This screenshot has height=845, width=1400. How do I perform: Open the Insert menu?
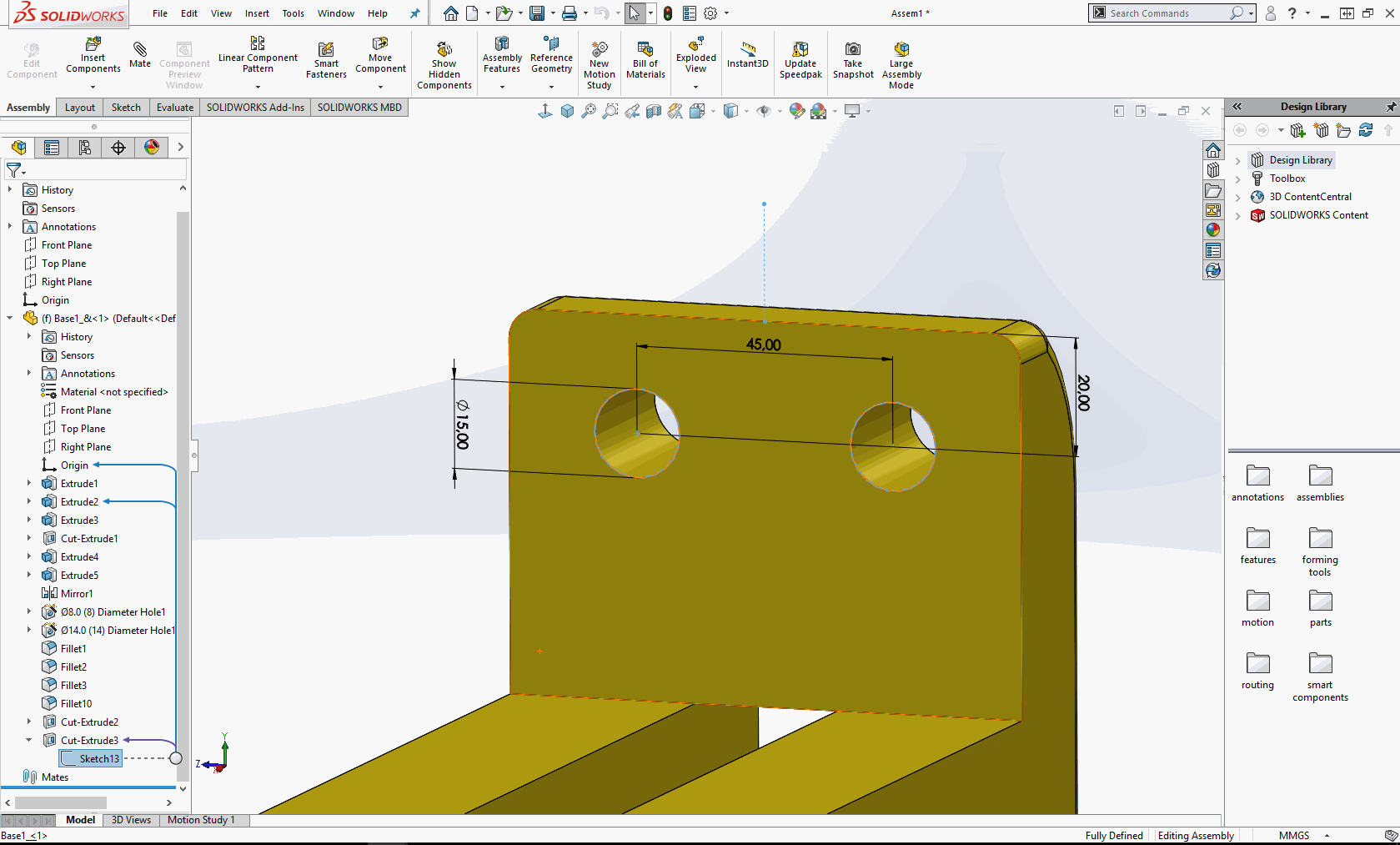257,13
